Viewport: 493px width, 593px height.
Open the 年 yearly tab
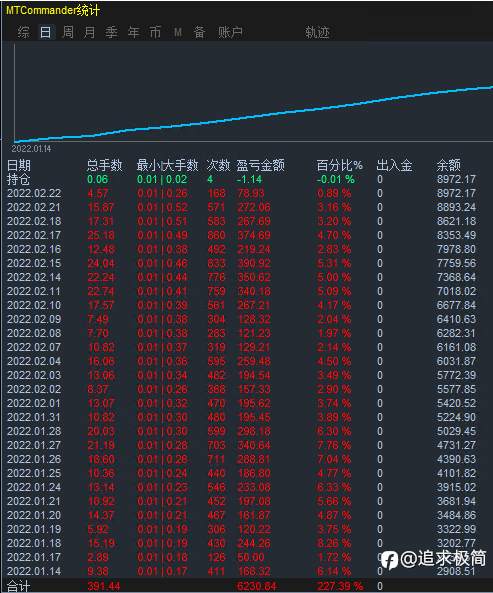point(133,32)
